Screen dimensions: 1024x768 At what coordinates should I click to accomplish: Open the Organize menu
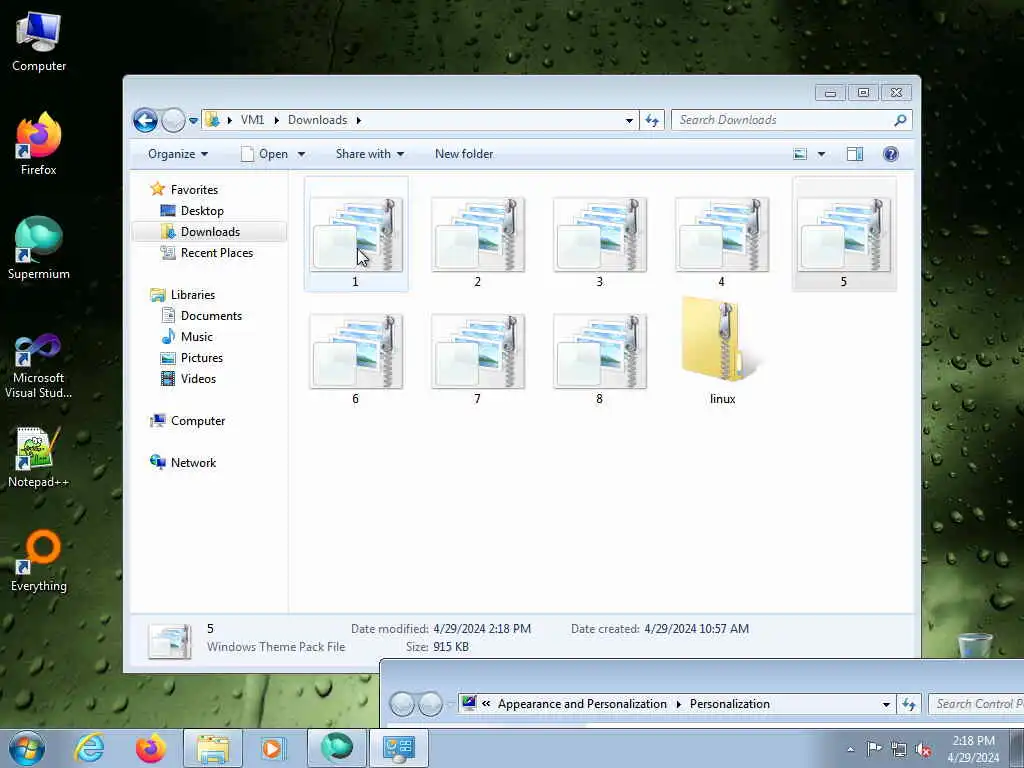point(178,154)
